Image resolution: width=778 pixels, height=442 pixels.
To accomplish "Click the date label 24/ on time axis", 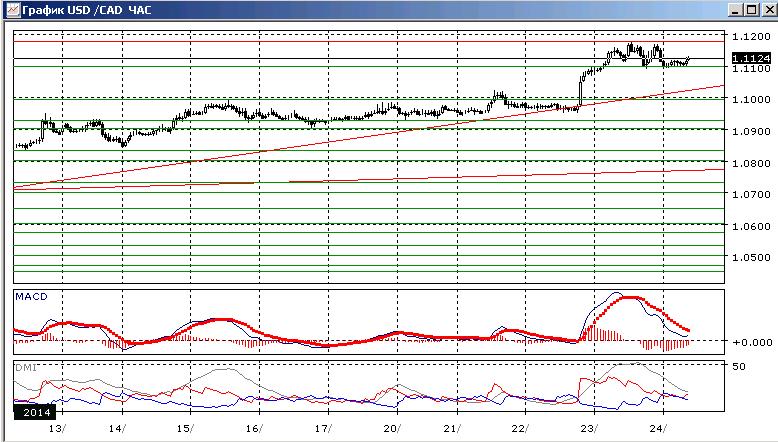I will tap(658, 429).
